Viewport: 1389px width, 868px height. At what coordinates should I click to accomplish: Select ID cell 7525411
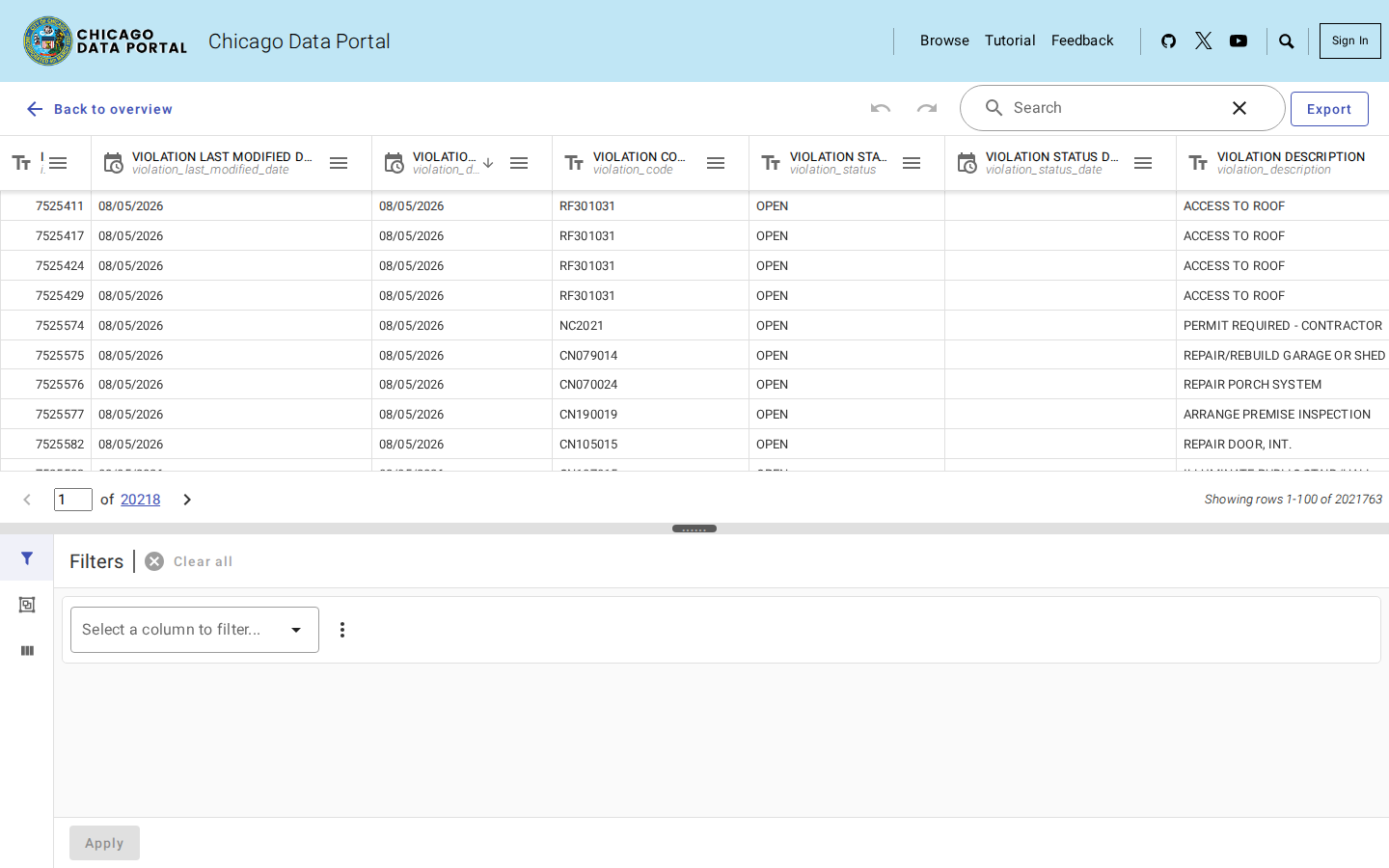click(46, 205)
